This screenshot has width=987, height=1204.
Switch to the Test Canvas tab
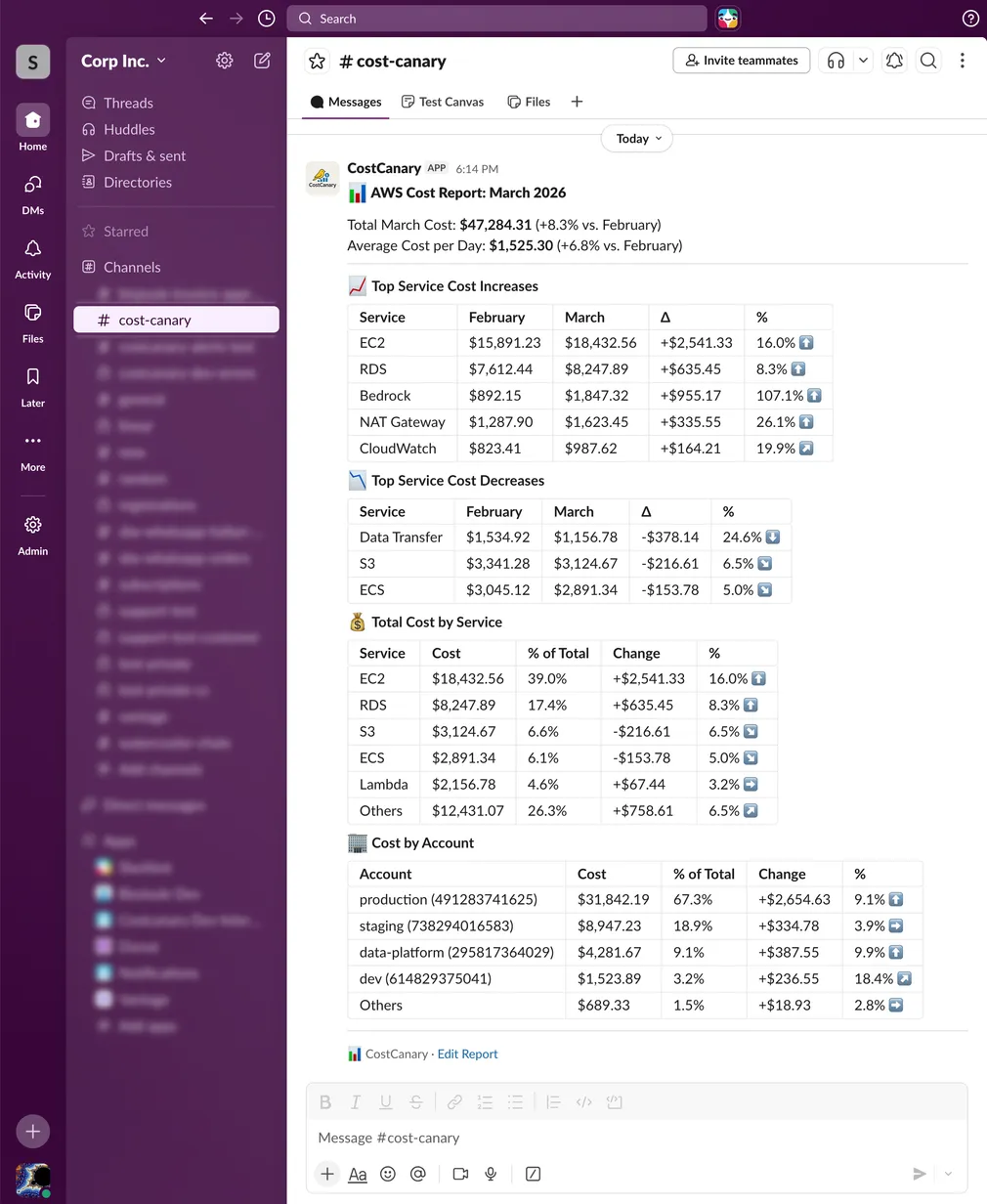pyautogui.click(x=443, y=102)
